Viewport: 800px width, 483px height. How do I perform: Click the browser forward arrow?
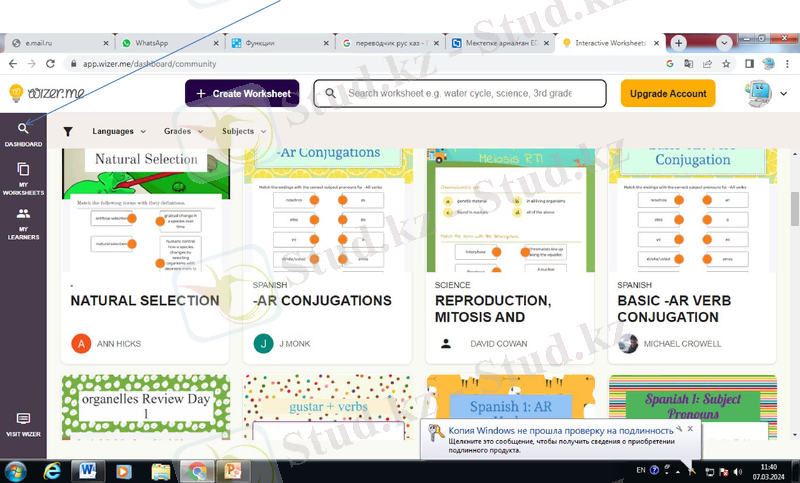pyautogui.click(x=32, y=64)
